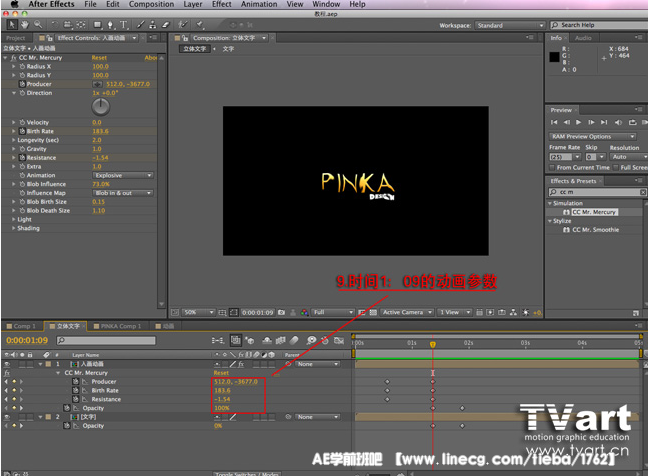Open the Full resolution dropdown
This screenshot has width=648, height=476.
pyautogui.click(x=334, y=312)
